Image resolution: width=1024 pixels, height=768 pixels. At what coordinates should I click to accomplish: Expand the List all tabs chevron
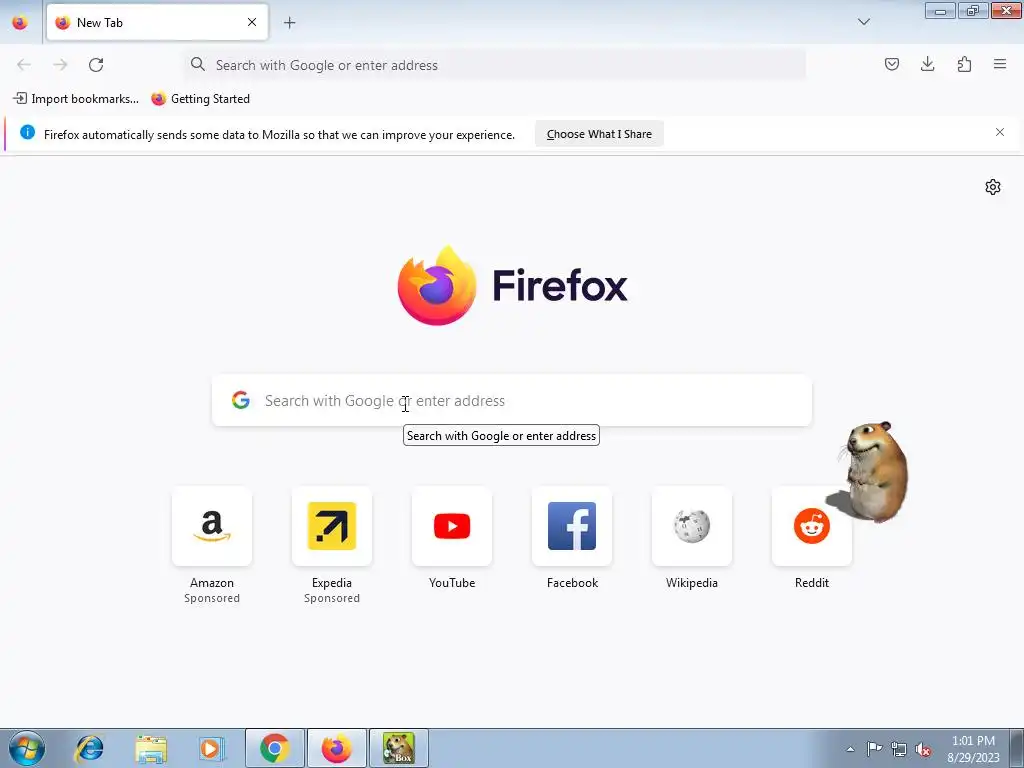tap(863, 22)
